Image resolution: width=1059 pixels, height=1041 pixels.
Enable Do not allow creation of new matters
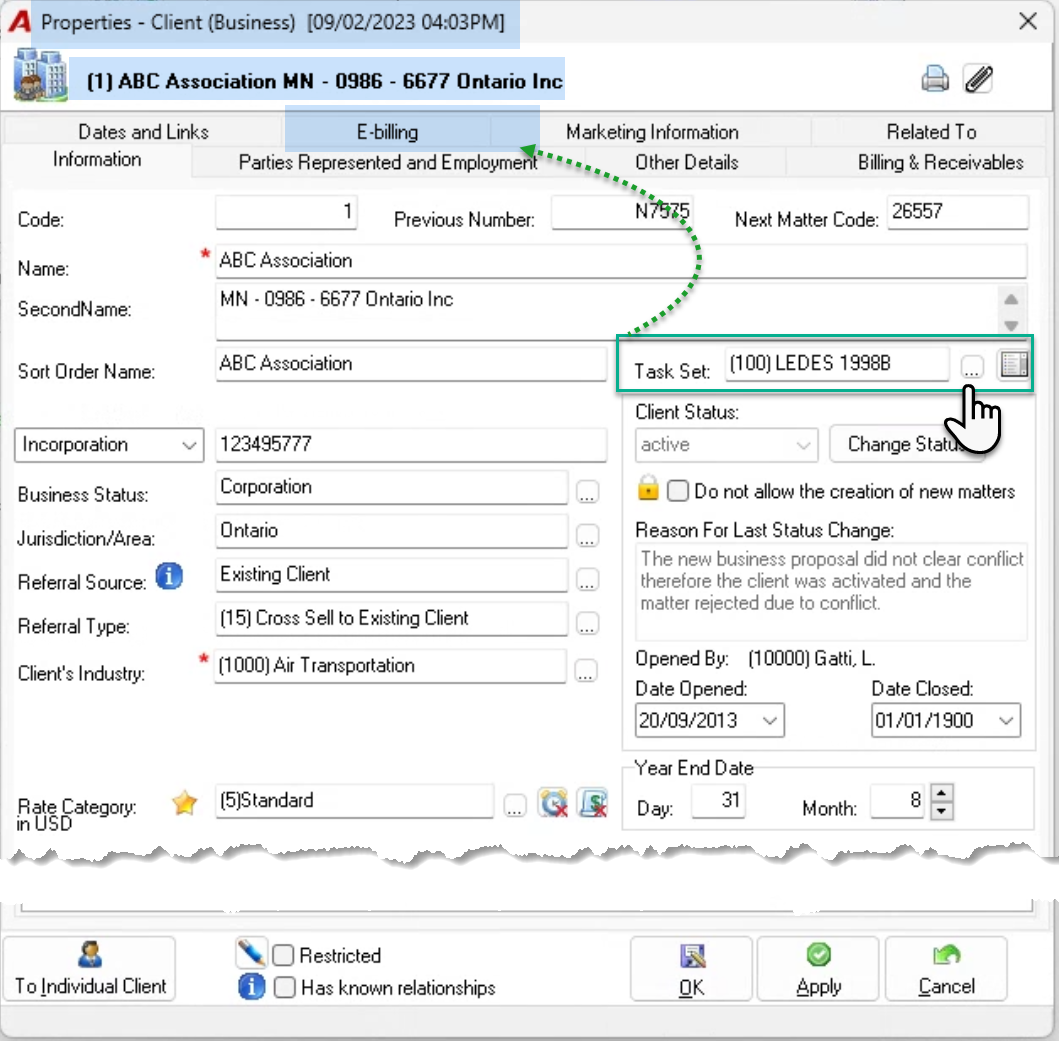677,491
